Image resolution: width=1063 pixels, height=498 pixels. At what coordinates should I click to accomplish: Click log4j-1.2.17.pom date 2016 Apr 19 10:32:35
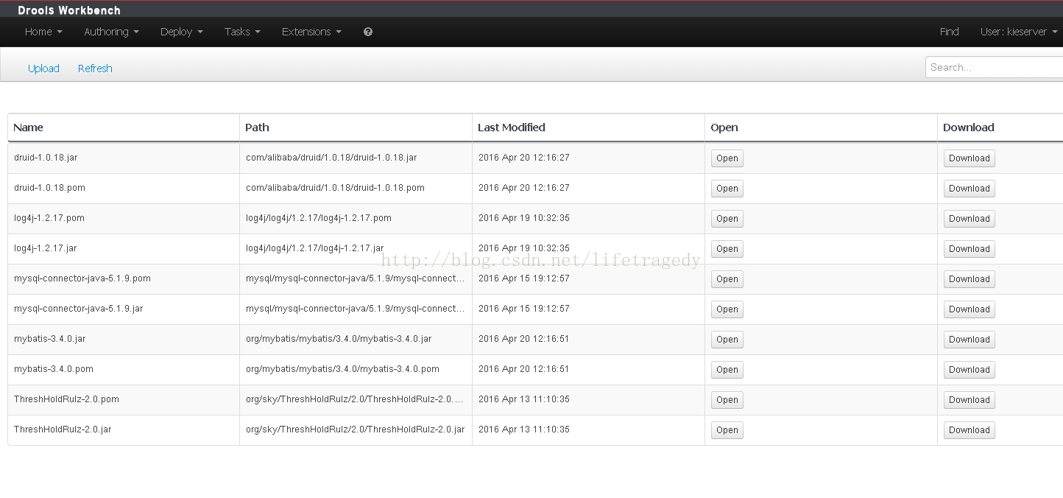pos(523,218)
